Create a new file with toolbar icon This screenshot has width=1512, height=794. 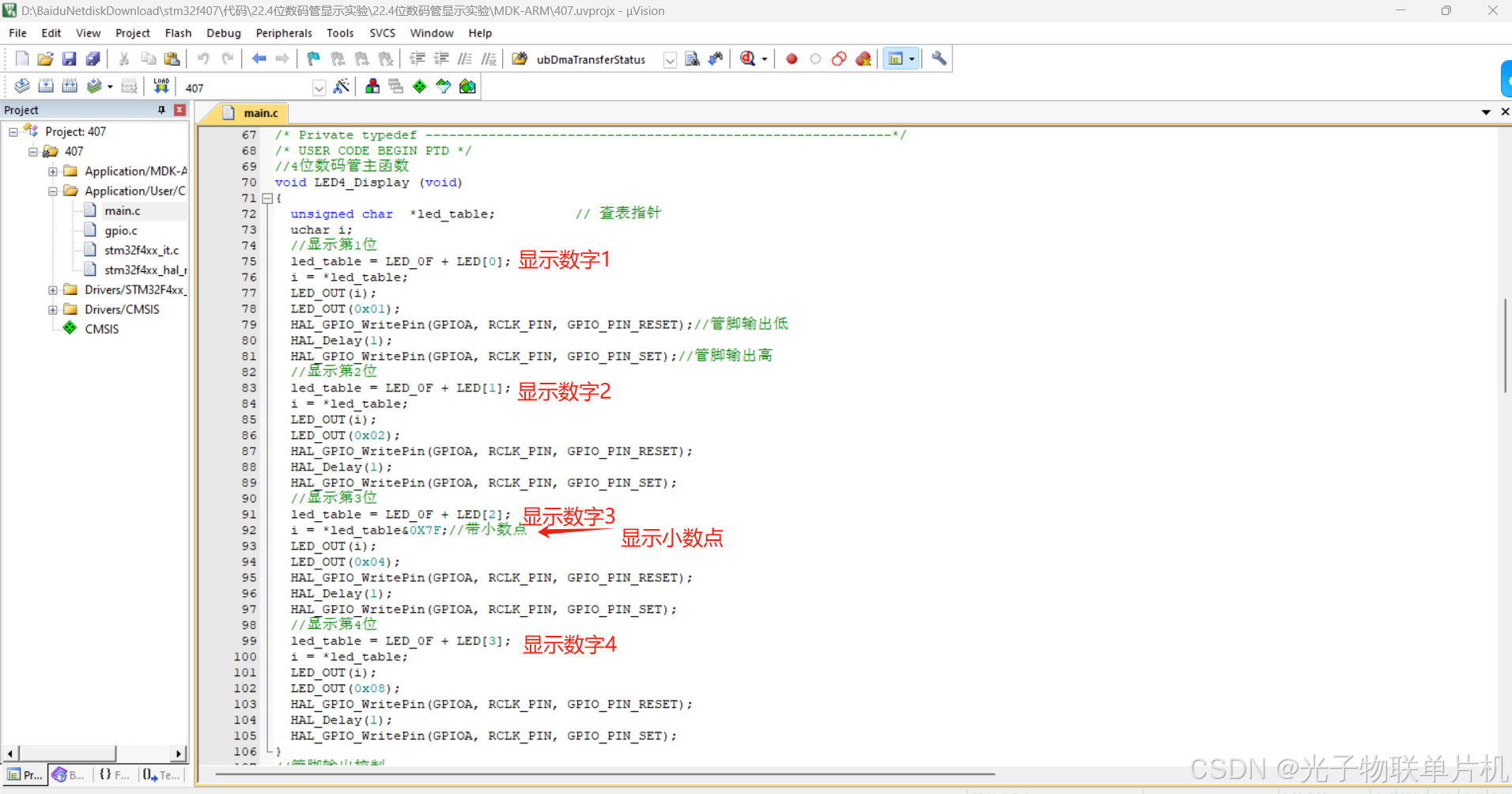pyautogui.click(x=22, y=59)
